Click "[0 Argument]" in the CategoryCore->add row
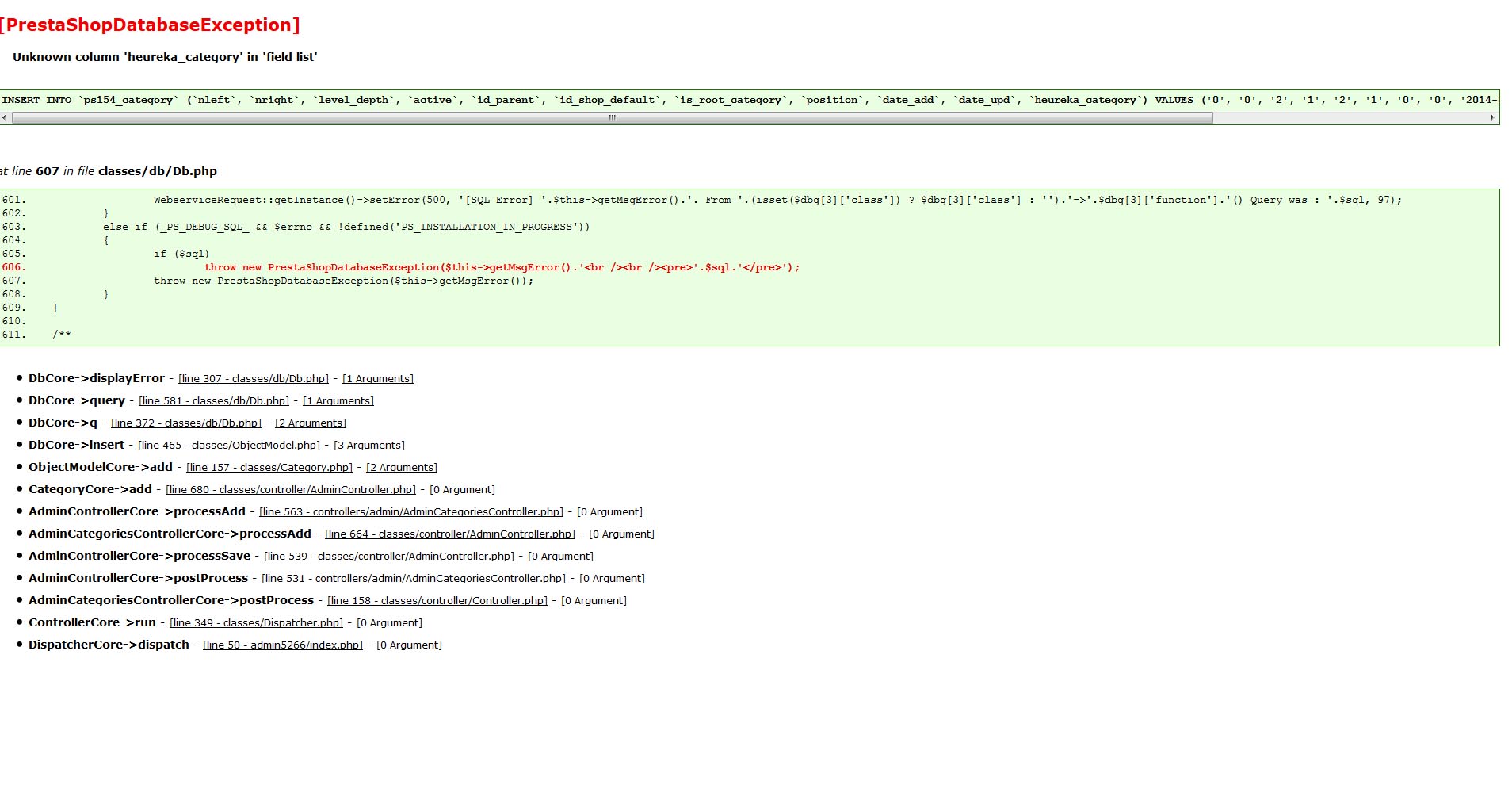1512x792 pixels. pos(462,490)
